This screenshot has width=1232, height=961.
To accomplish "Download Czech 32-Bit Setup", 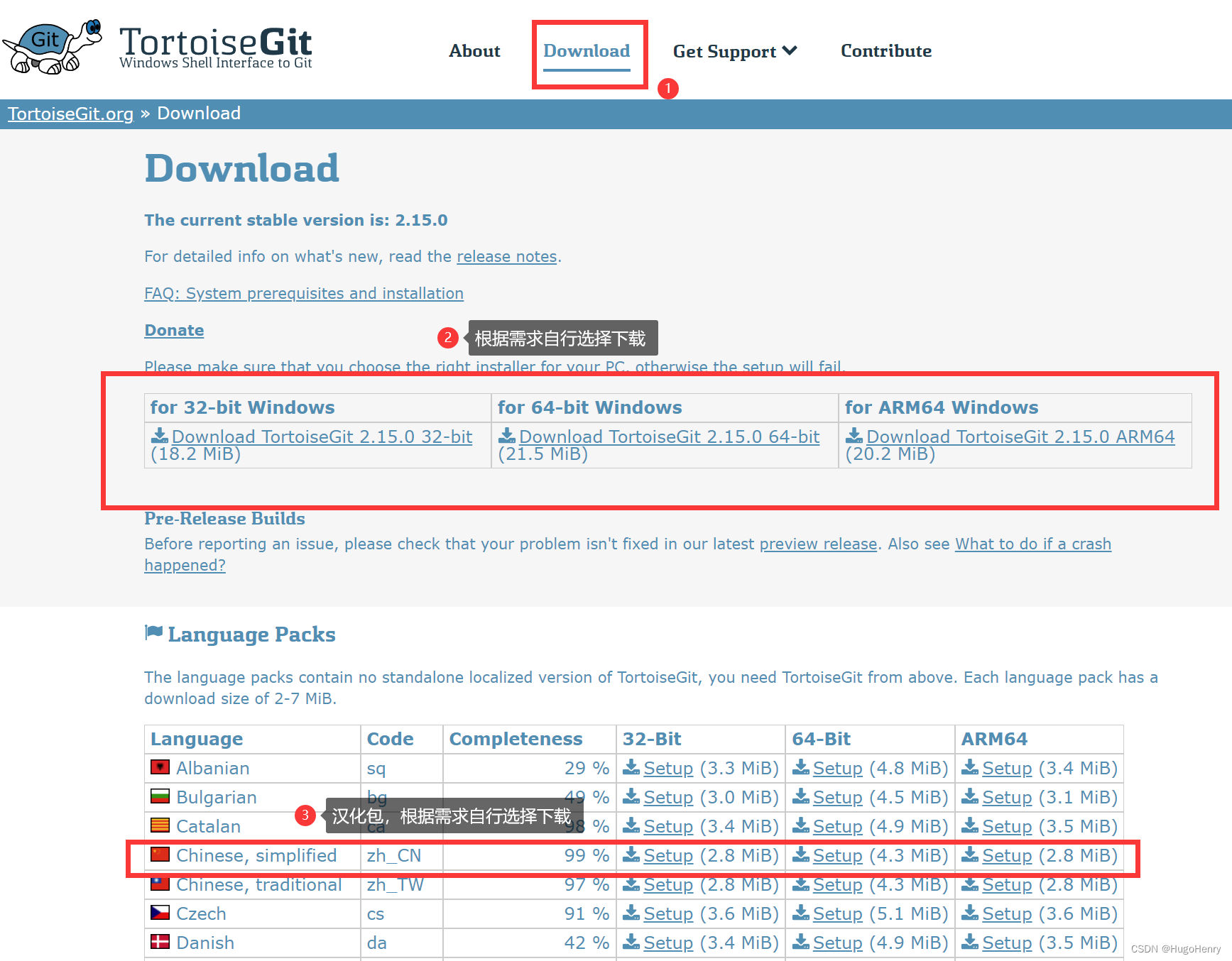I will click(668, 913).
